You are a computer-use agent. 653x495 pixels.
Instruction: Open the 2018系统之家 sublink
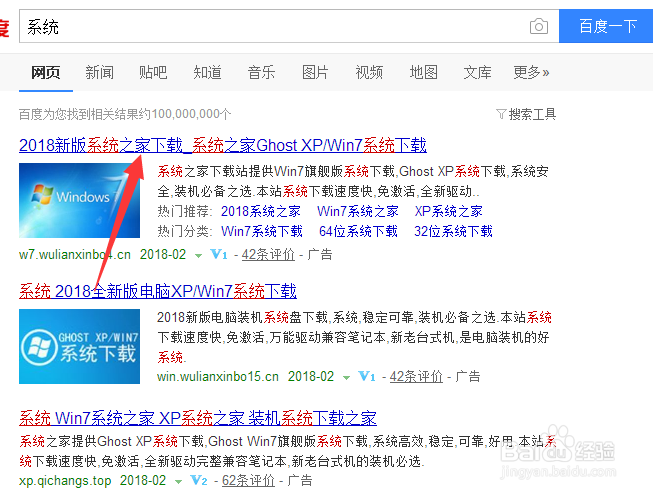261,211
